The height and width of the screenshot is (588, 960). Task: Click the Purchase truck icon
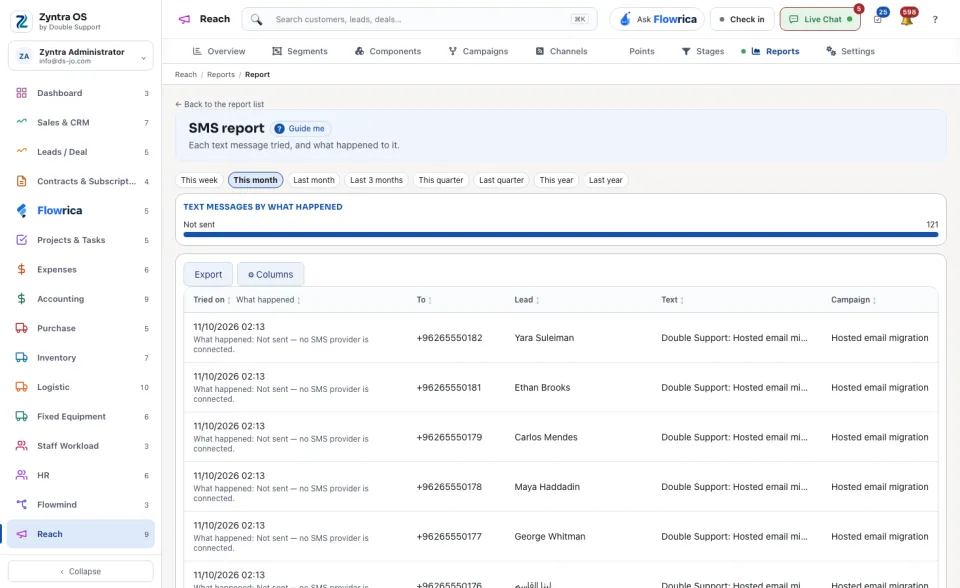[x=21, y=328]
